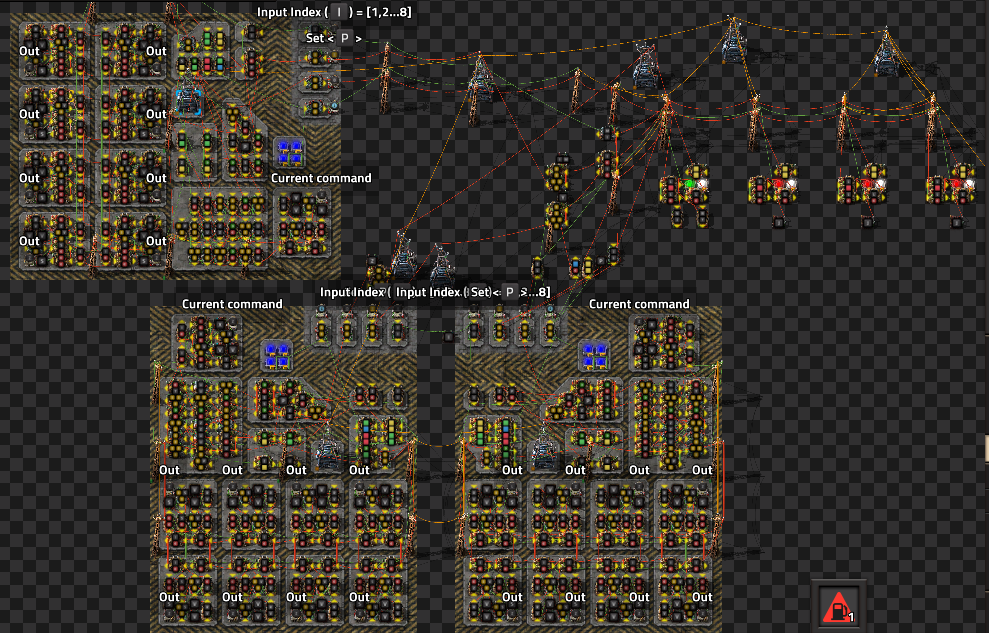The width and height of the screenshot is (989, 633).
Task: Click the bottom-left 'Out' label of bottom-left circuit
Action: pos(169,596)
